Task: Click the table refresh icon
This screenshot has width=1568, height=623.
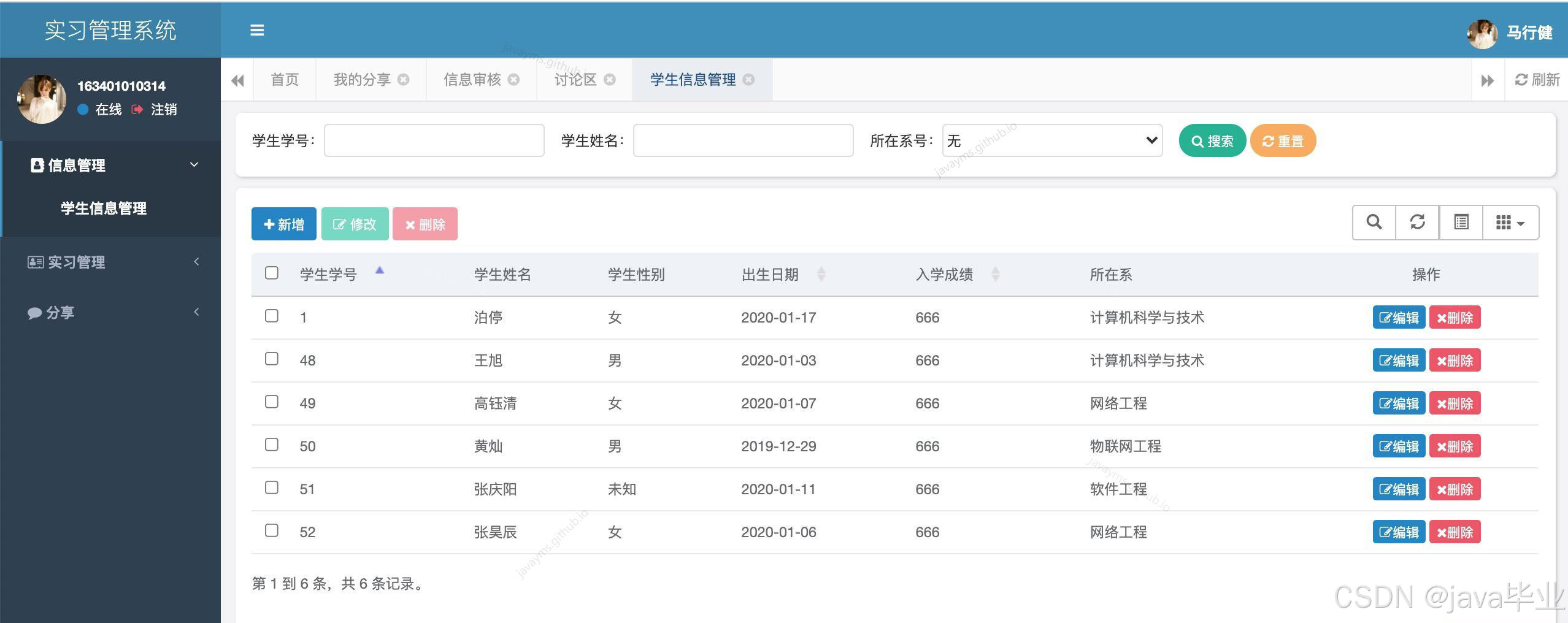Action: (1417, 223)
